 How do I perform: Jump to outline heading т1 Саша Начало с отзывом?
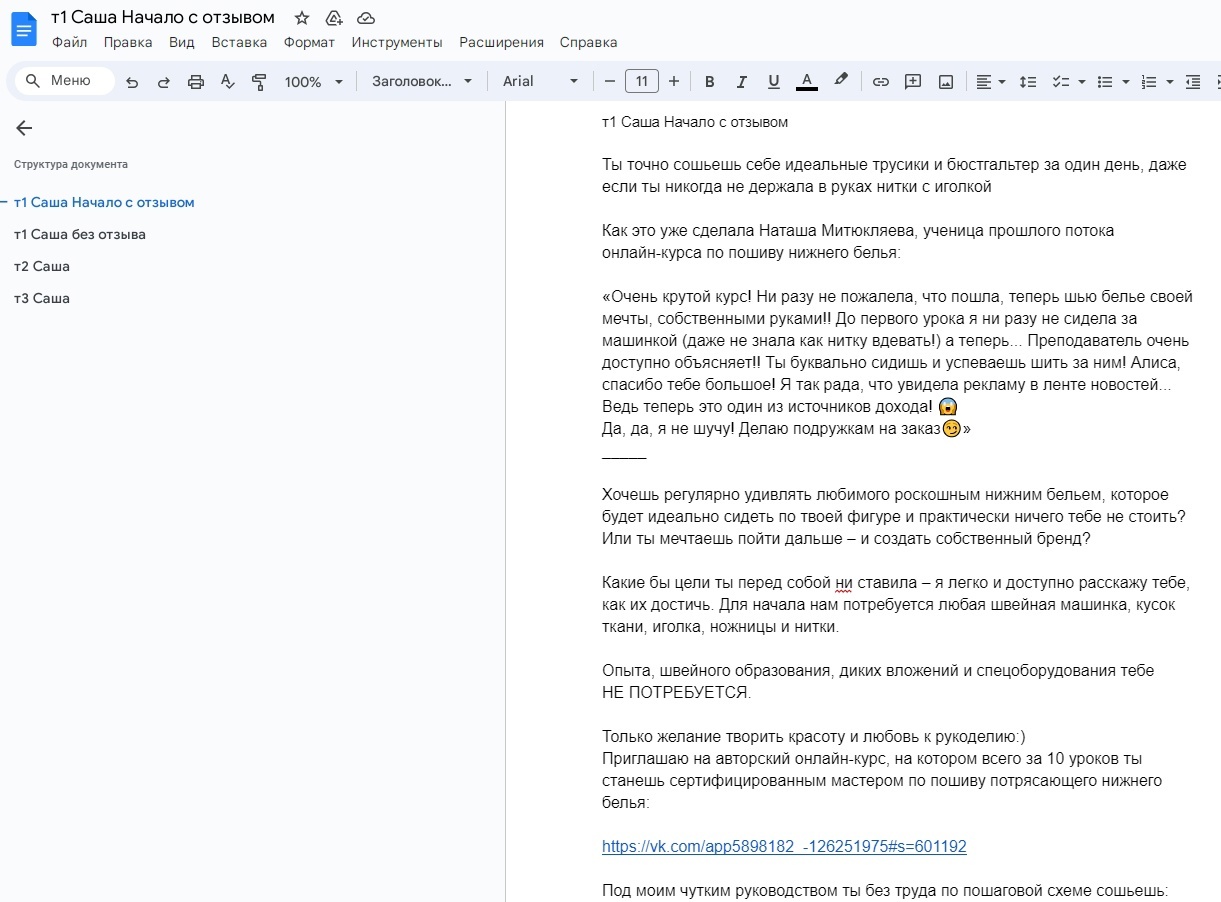coord(104,202)
